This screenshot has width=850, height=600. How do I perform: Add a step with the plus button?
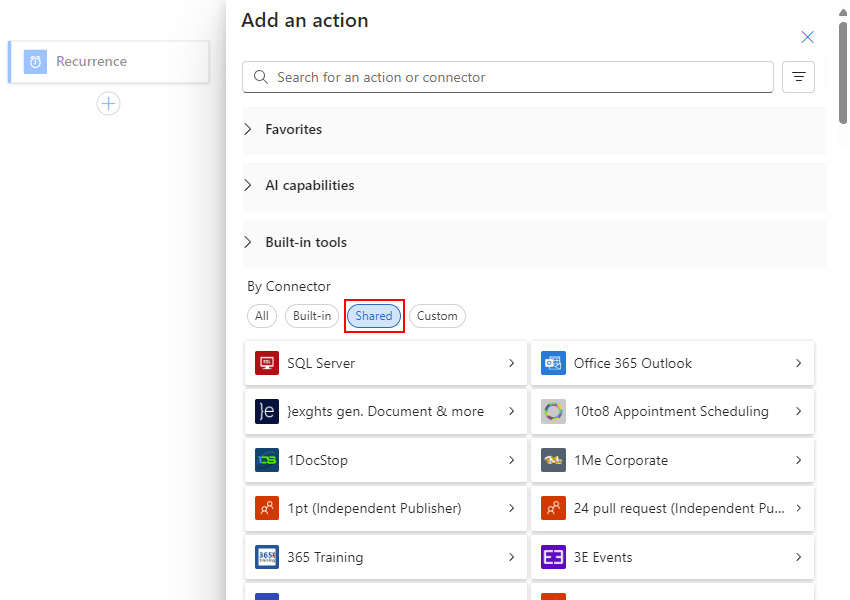[108, 103]
